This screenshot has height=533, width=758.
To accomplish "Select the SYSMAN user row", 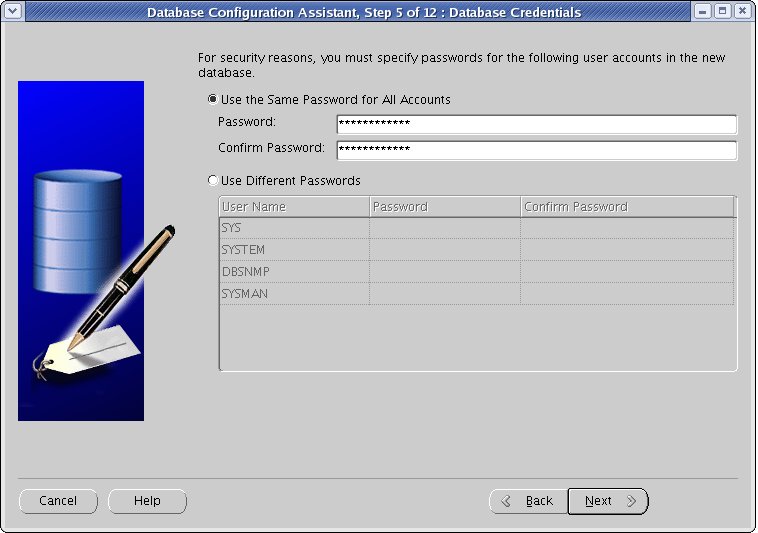I will tap(294, 294).
